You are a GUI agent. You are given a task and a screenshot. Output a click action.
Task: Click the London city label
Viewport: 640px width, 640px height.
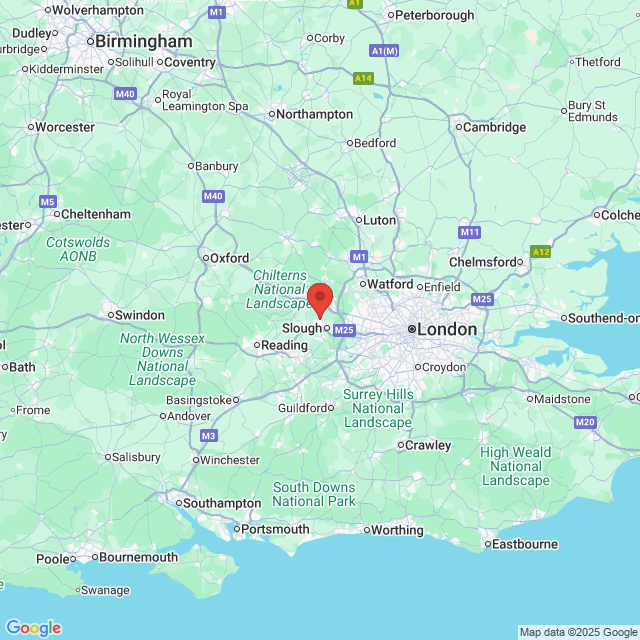[x=447, y=329]
